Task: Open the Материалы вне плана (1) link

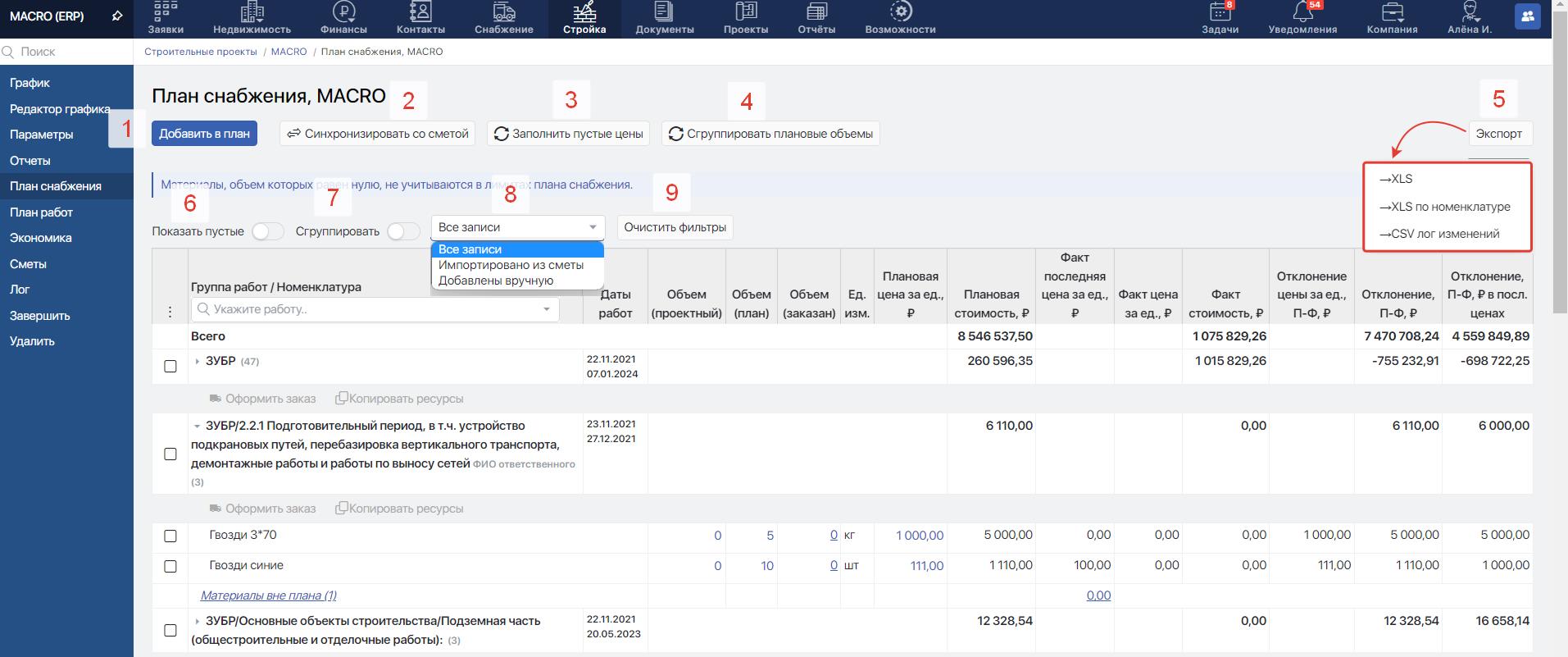Action: [268, 595]
